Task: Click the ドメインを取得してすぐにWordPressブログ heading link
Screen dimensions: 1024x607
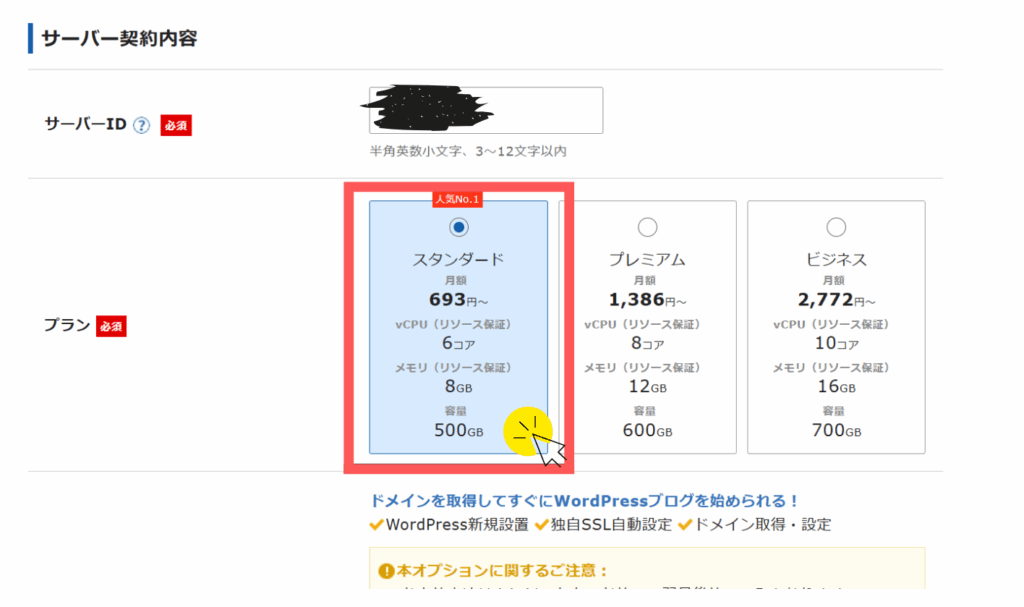Action: click(x=584, y=501)
